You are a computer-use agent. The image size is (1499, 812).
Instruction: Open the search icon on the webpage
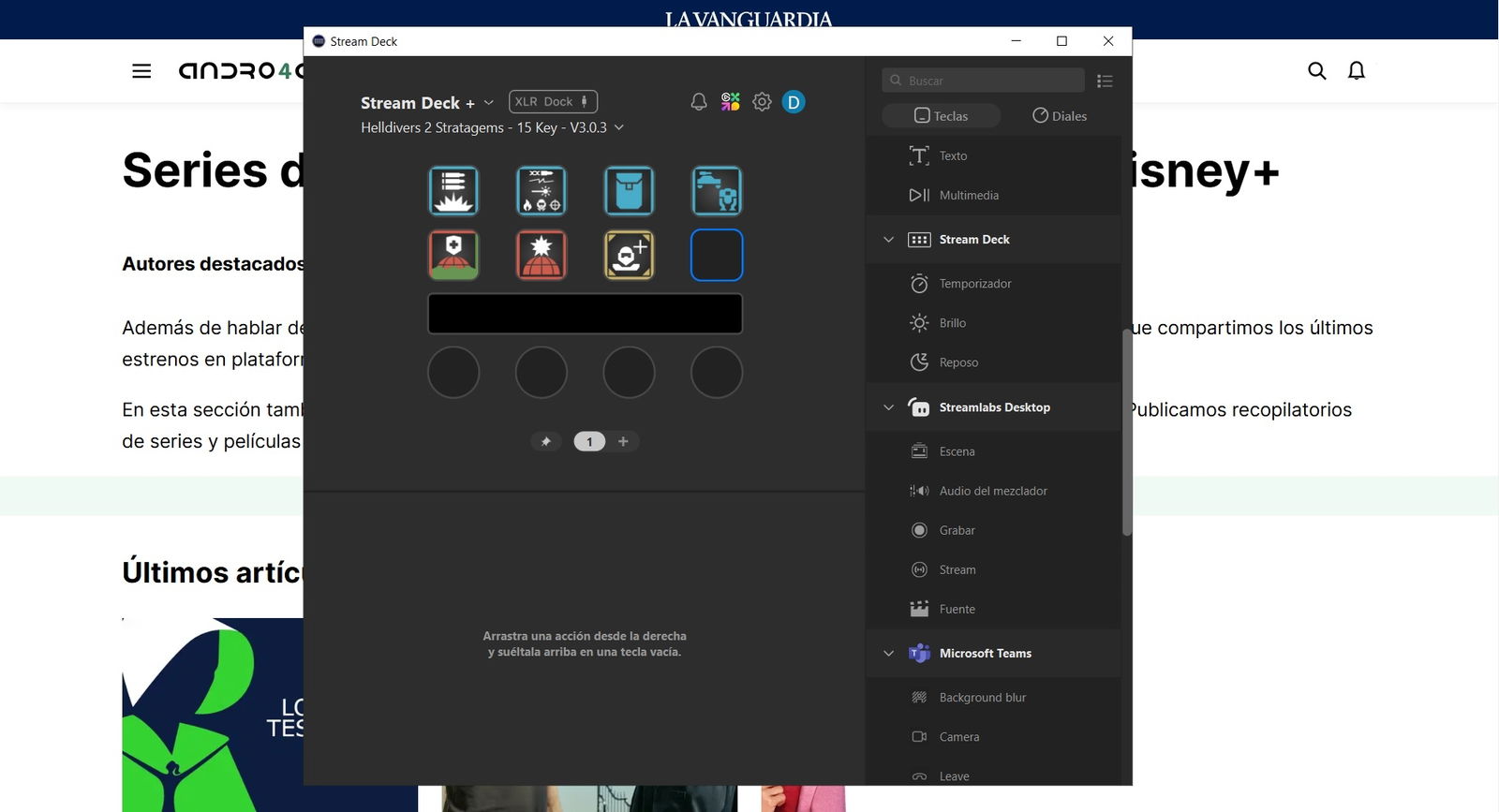click(x=1316, y=71)
